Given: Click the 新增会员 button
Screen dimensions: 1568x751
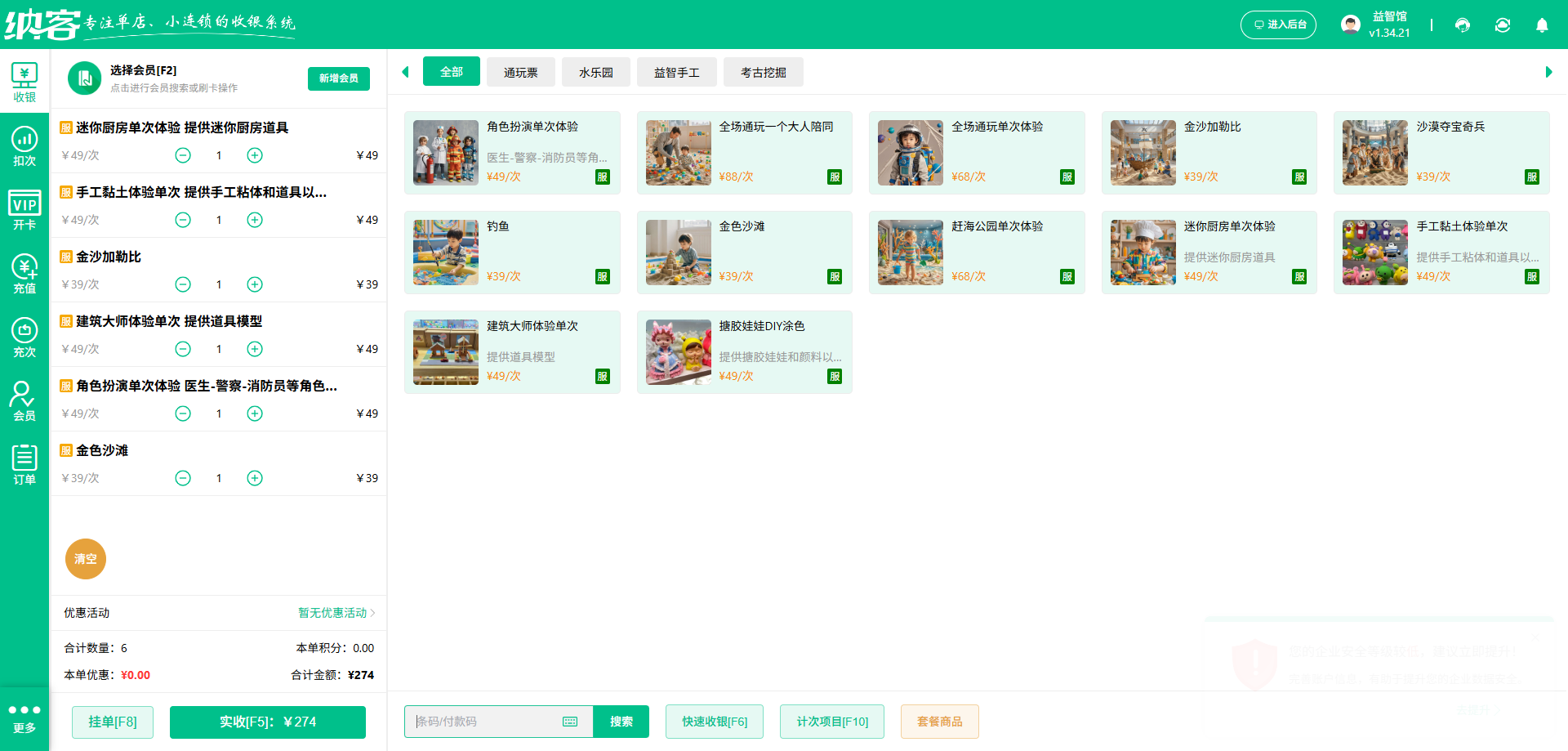Looking at the screenshot, I should pyautogui.click(x=338, y=78).
